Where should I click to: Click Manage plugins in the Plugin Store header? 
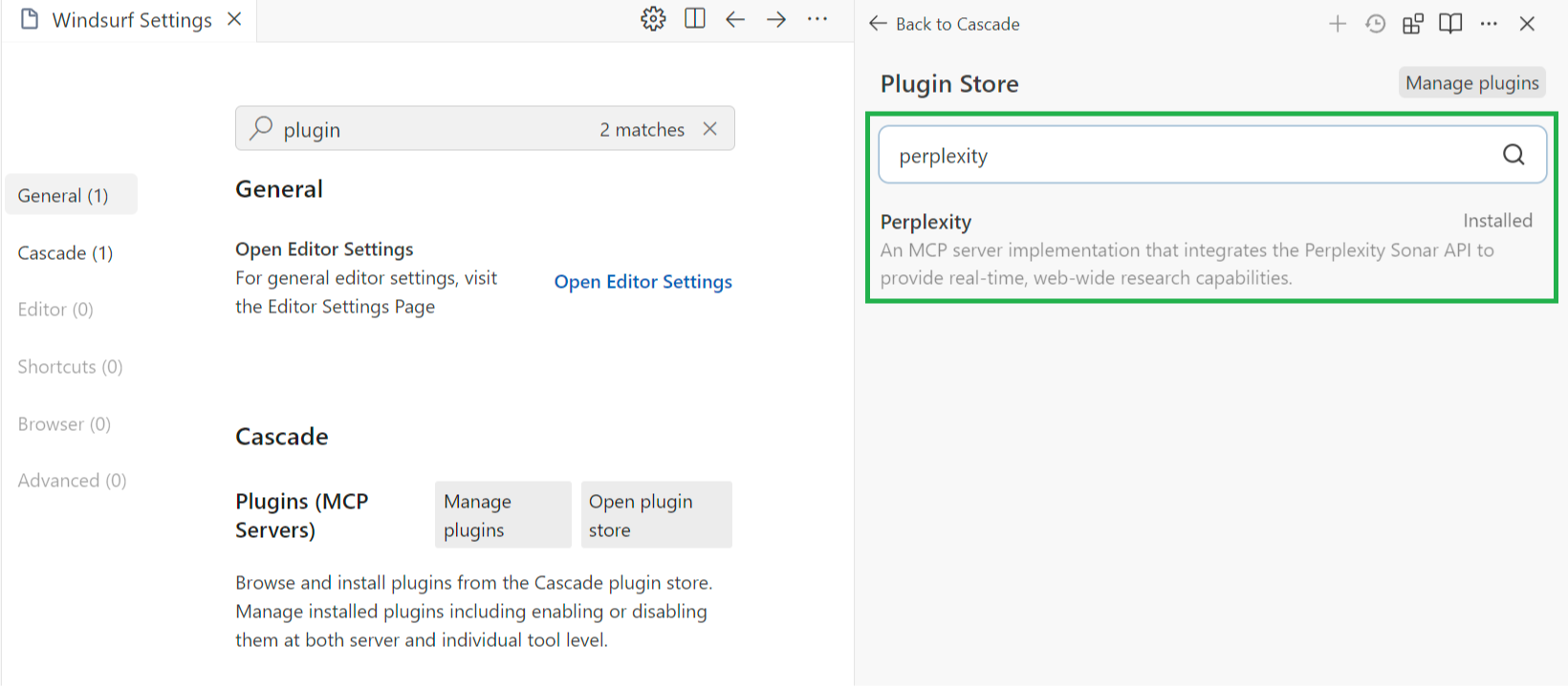click(x=1472, y=83)
